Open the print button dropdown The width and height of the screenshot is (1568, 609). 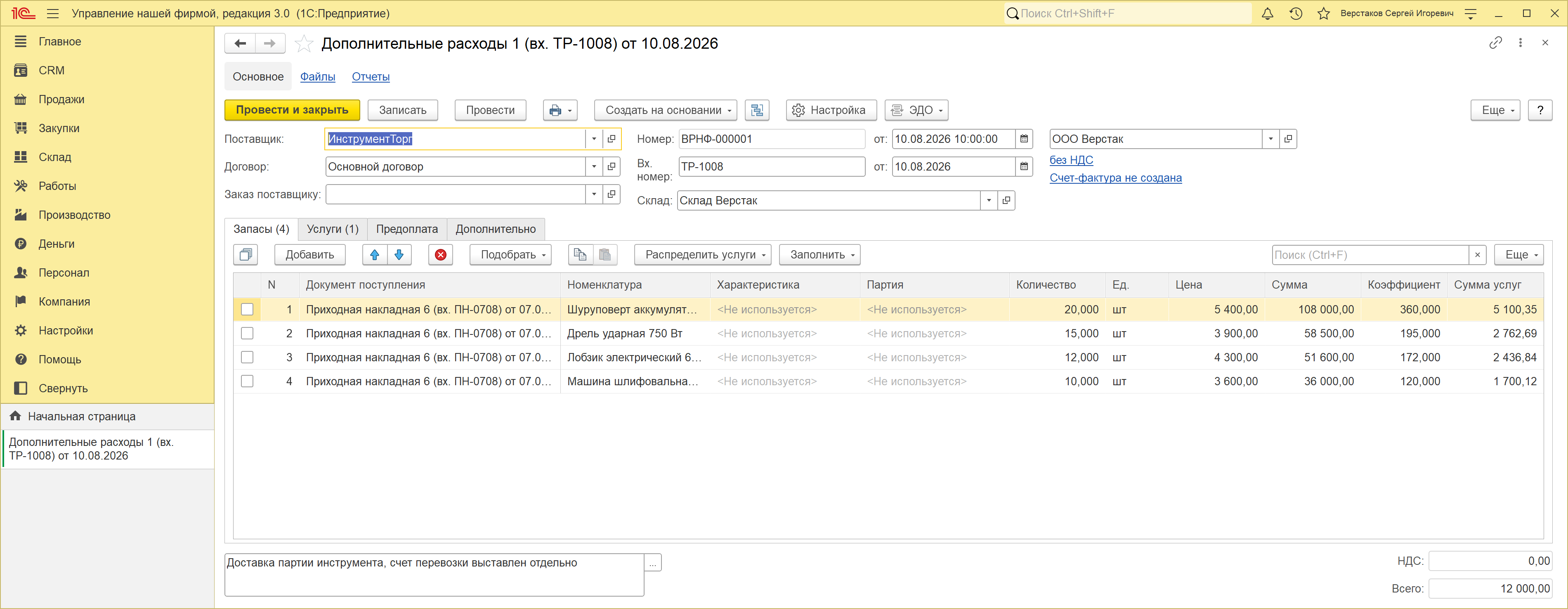561,110
